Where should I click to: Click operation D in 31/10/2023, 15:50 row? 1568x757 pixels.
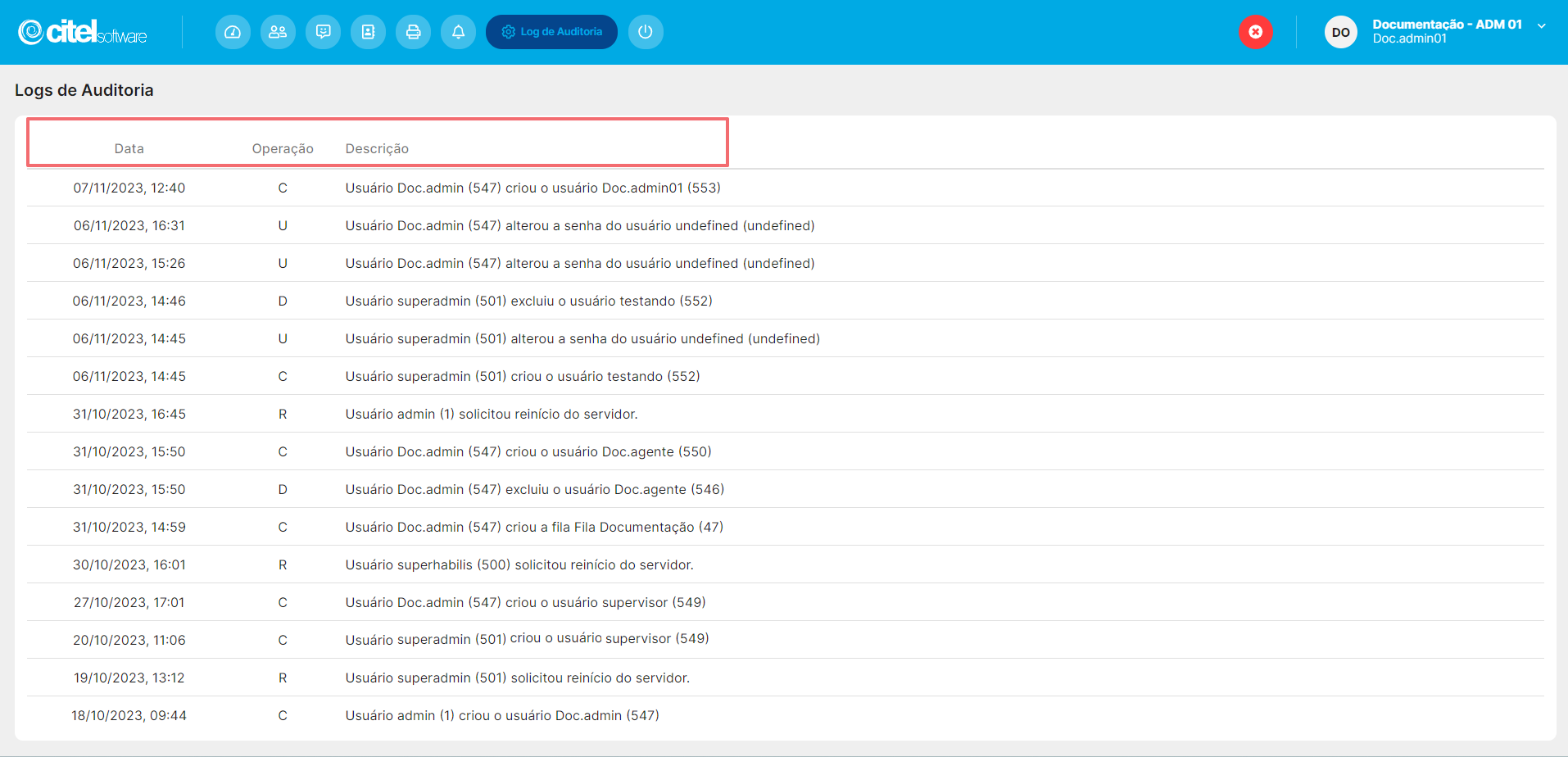283,489
